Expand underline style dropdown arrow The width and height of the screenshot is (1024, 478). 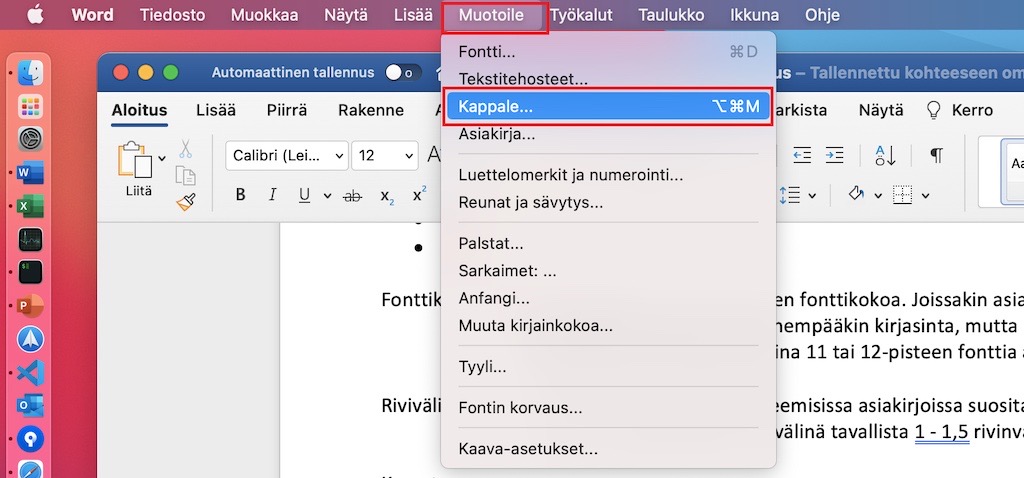click(327, 195)
